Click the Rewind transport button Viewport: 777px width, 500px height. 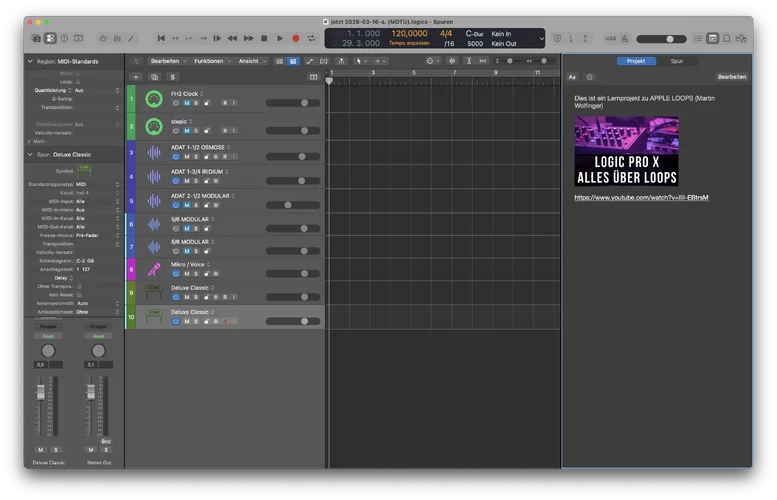(232, 38)
